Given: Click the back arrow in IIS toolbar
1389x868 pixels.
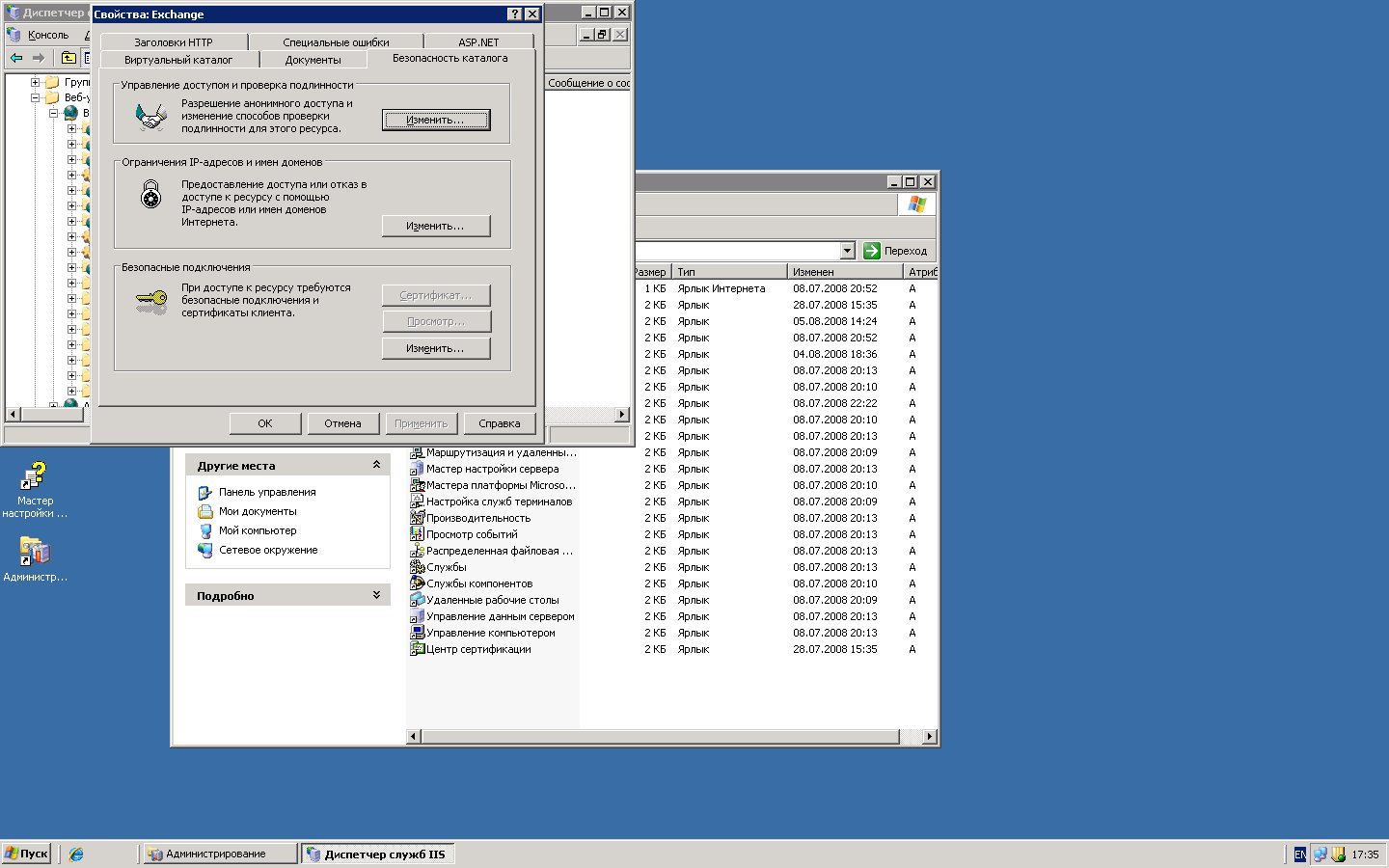Looking at the screenshot, I should pos(16,58).
